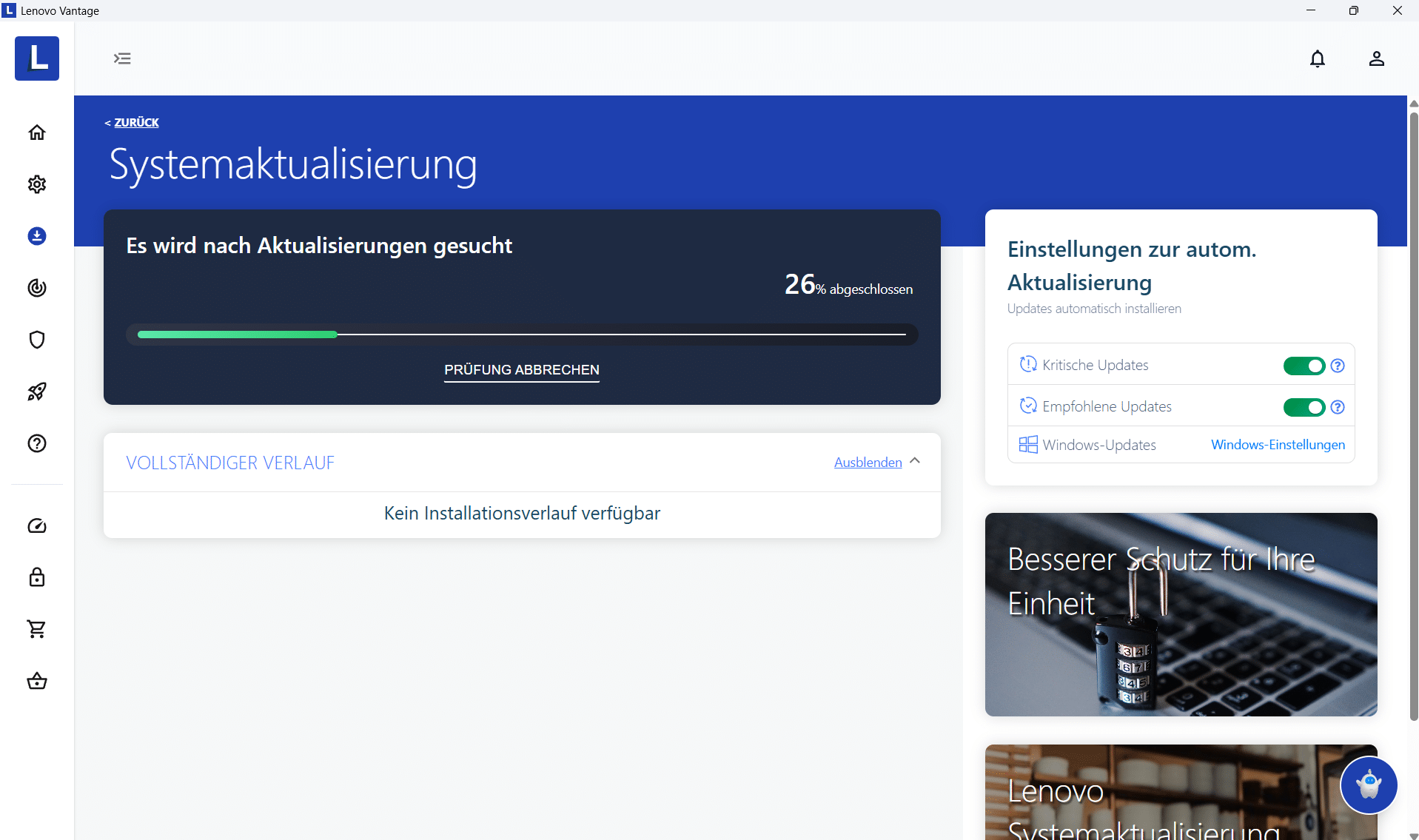The height and width of the screenshot is (840, 1419).
Task: Open the help question mark sidebar icon
Action: tap(37, 443)
